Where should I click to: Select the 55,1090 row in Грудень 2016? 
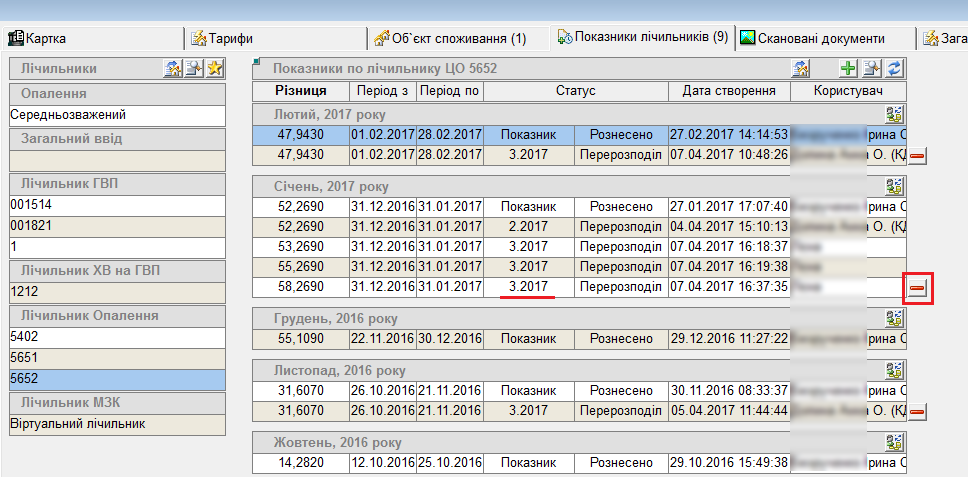(x=300, y=339)
